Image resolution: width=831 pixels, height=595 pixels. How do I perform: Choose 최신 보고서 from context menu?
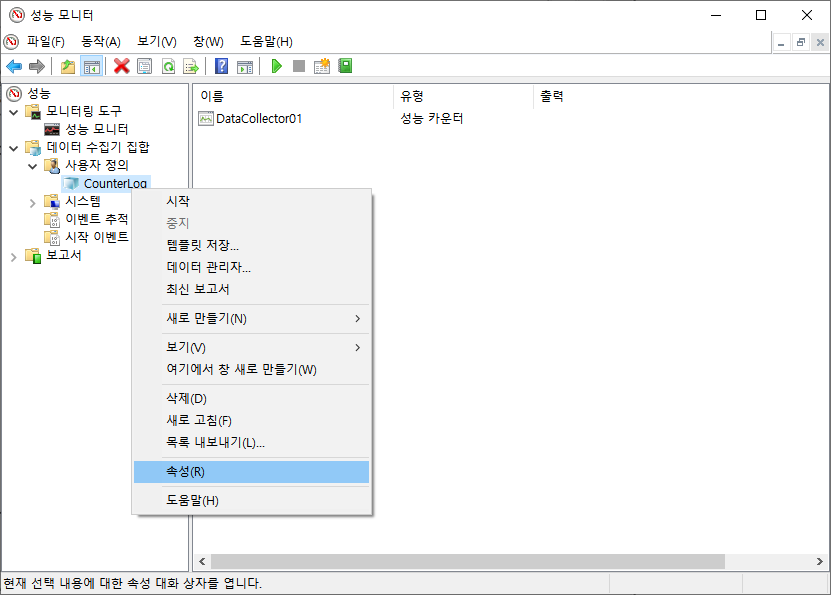(x=251, y=289)
